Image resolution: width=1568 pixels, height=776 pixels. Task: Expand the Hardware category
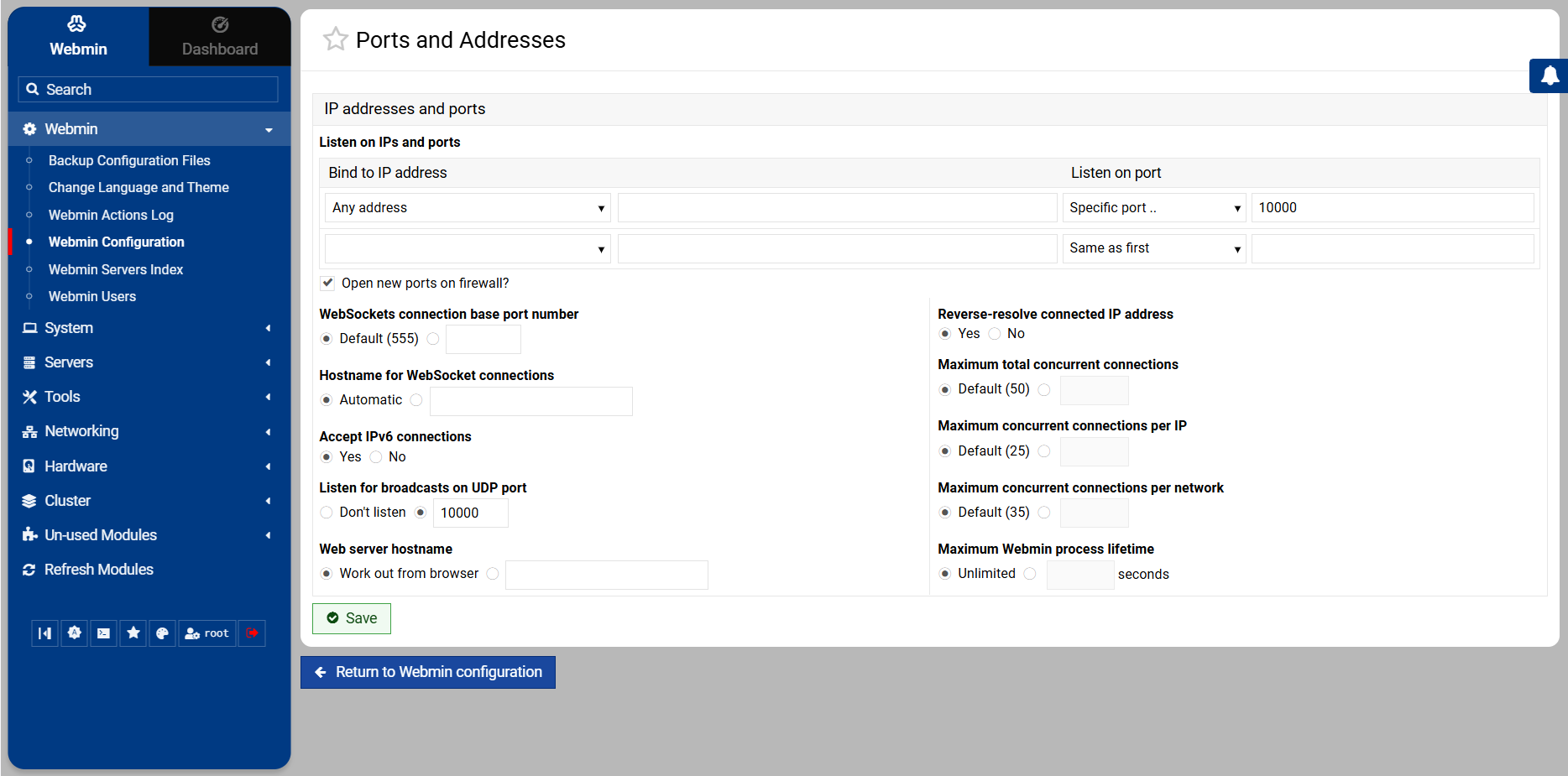(149, 466)
